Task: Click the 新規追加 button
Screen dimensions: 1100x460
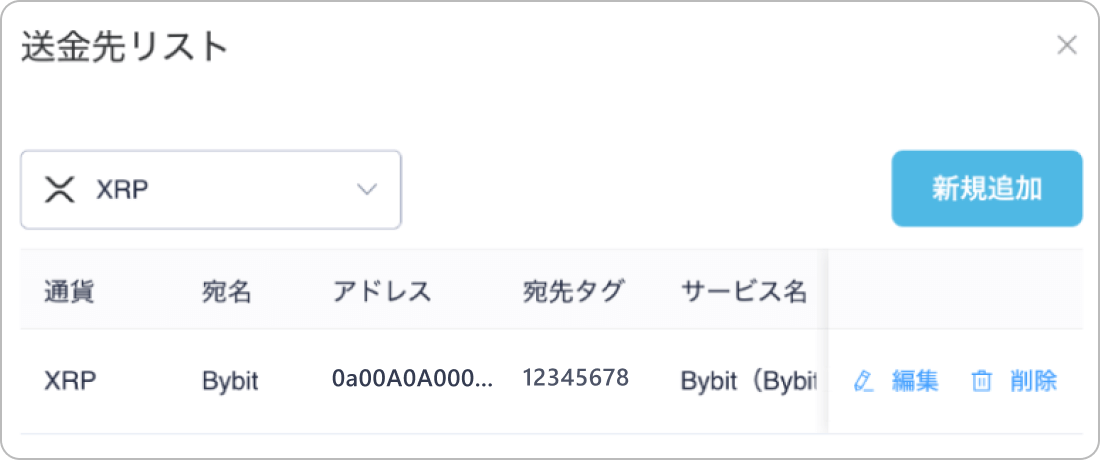Action: [x=987, y=189]
